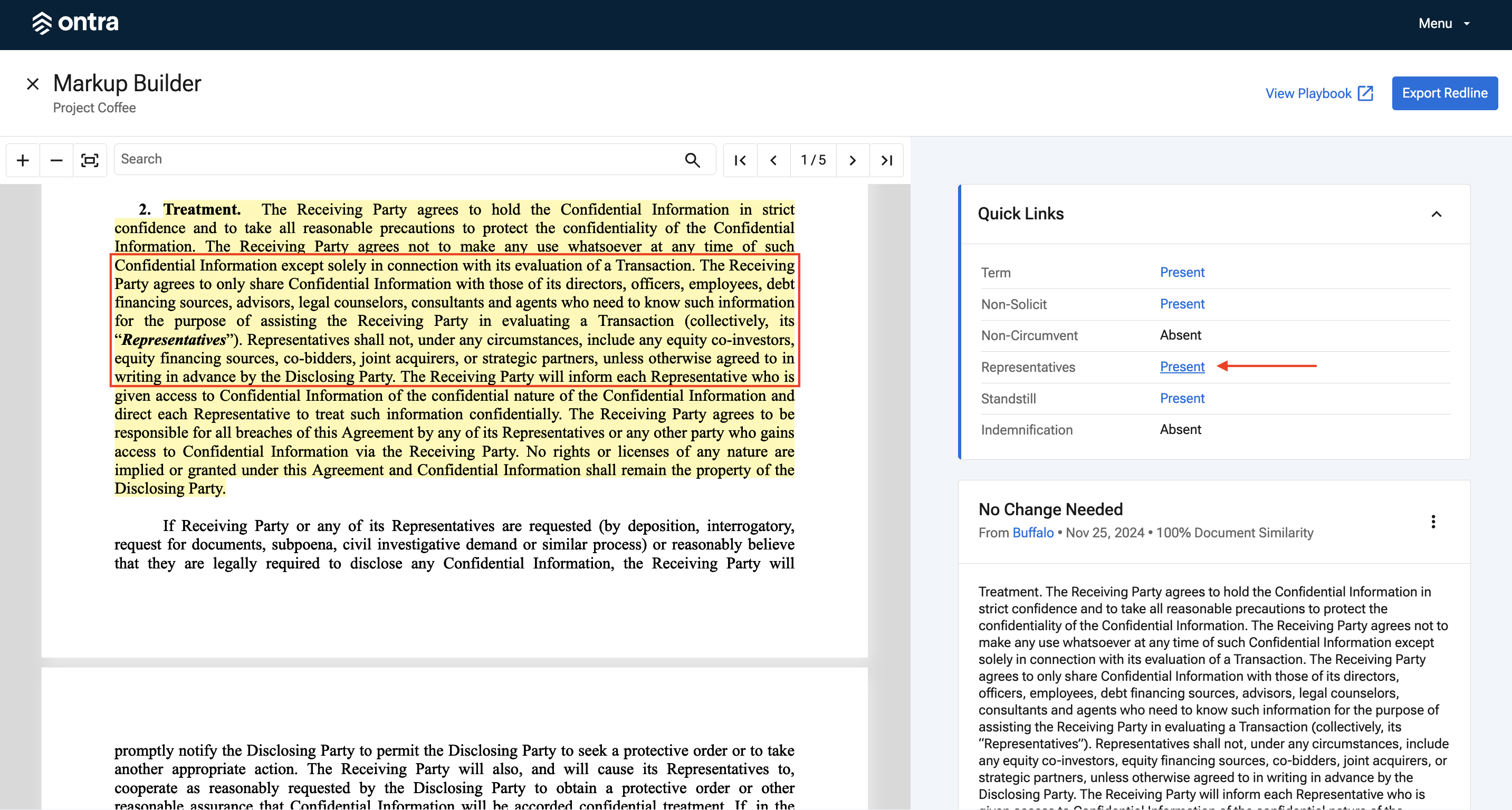
Task: Click the Representatives Present link
Action: click(x=1182, y=367)
